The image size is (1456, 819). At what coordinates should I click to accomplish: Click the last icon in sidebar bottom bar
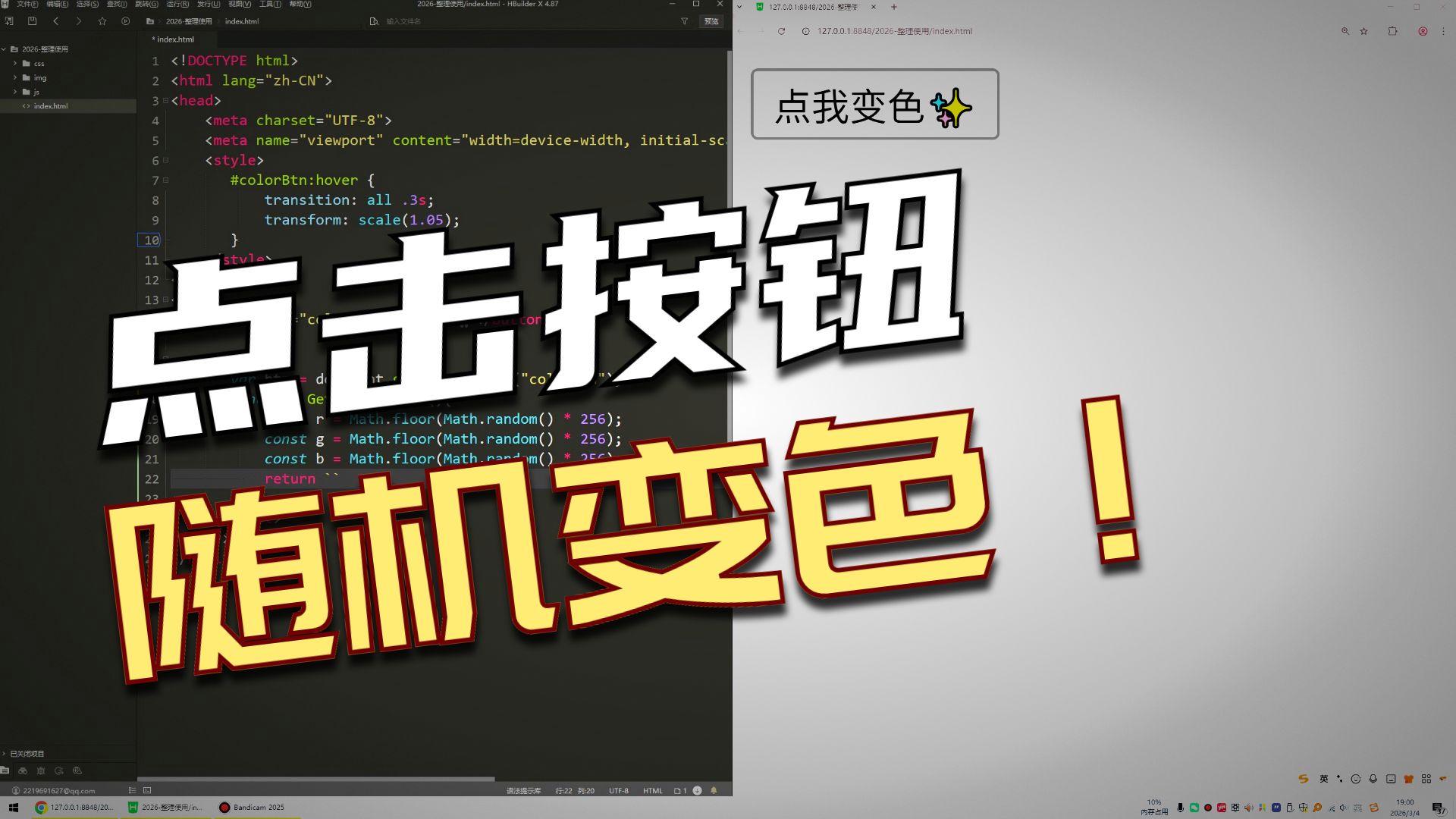[x=77, y=770]
